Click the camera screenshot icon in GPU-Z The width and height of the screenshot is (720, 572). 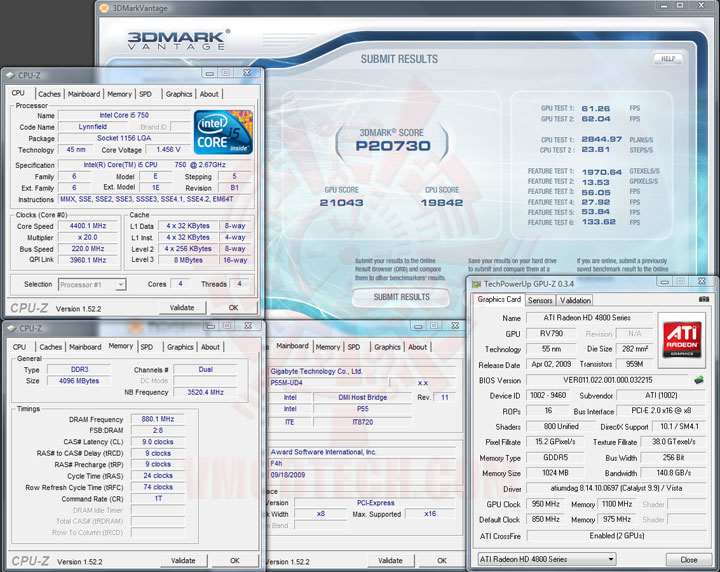click(x=703, y=299)
